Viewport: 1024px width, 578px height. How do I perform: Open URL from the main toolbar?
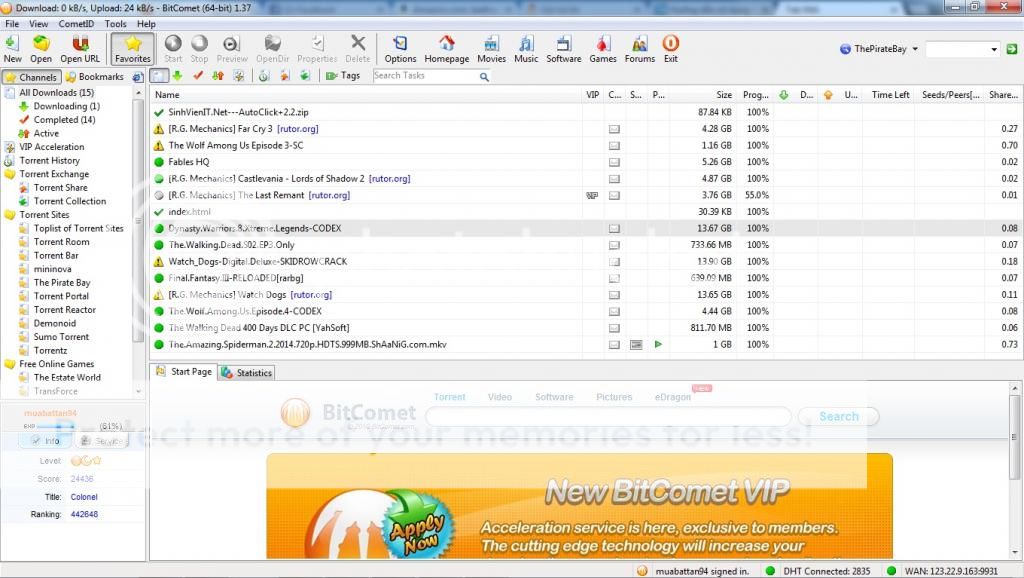(80, 50)
